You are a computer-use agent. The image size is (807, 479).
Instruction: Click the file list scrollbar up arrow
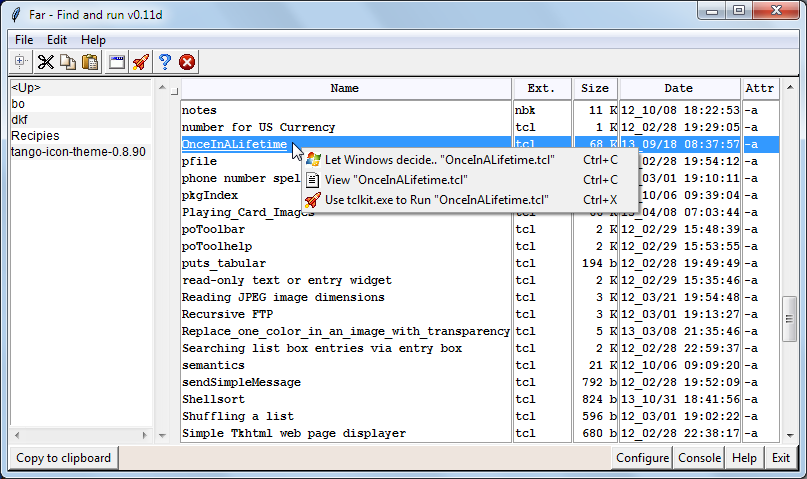click(x=790, y=88)
